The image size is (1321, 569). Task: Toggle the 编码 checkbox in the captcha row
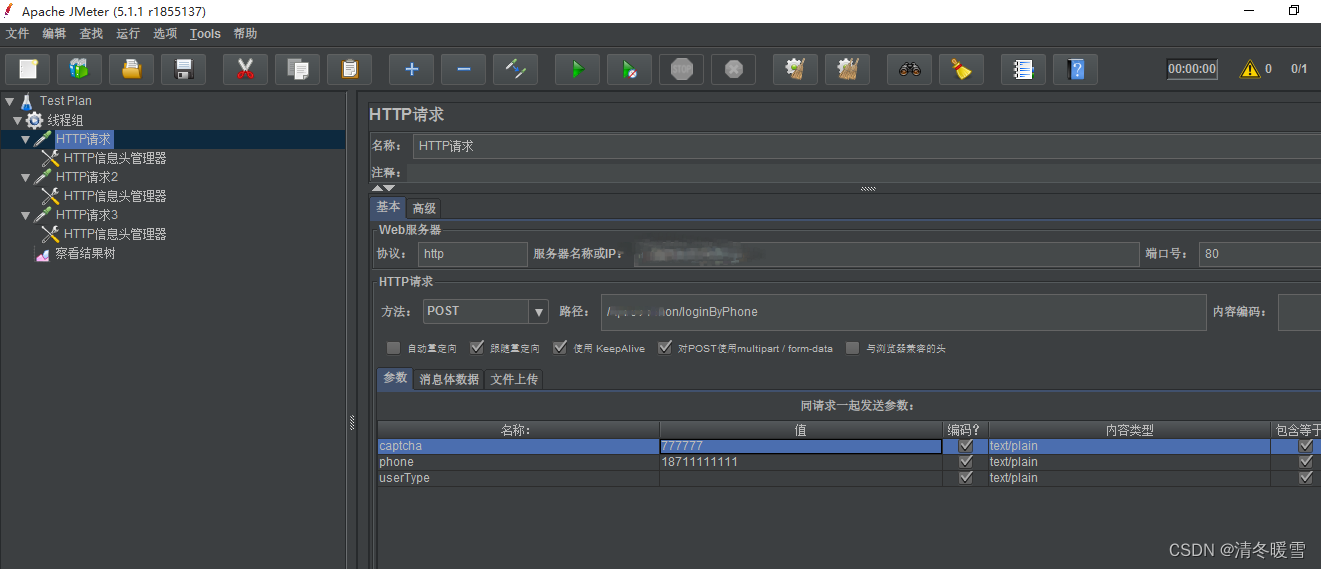[x=965, y=446]
